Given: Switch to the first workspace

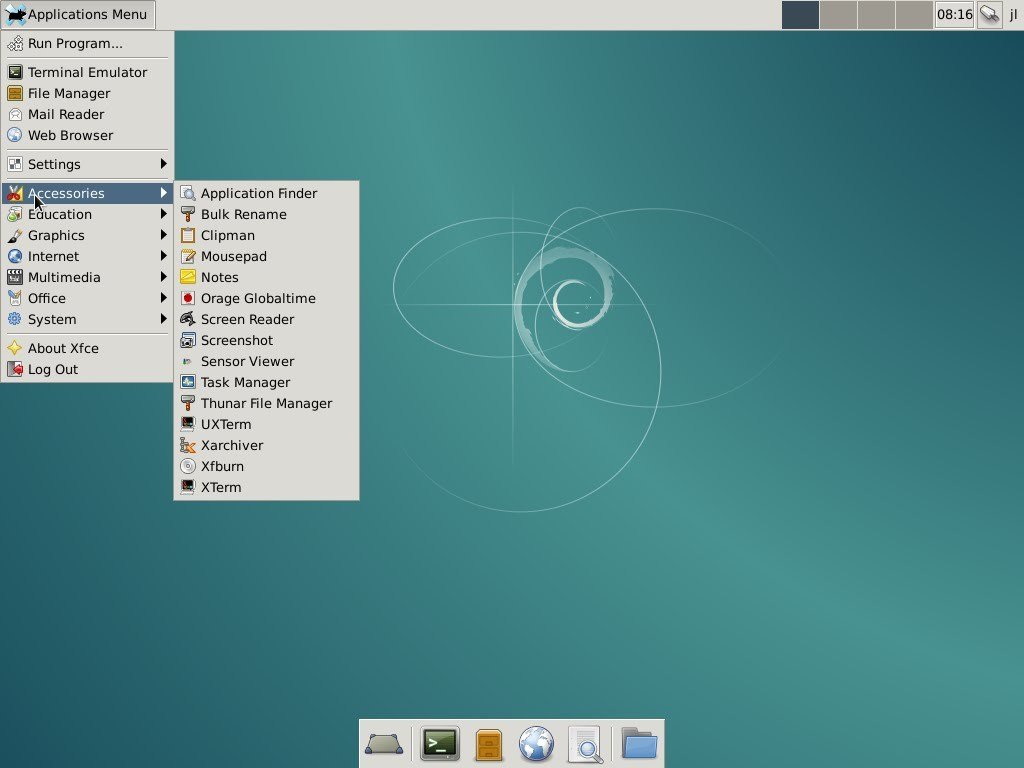Looking at the screenshot, I should pyautogui.click(x=800, y=14).
